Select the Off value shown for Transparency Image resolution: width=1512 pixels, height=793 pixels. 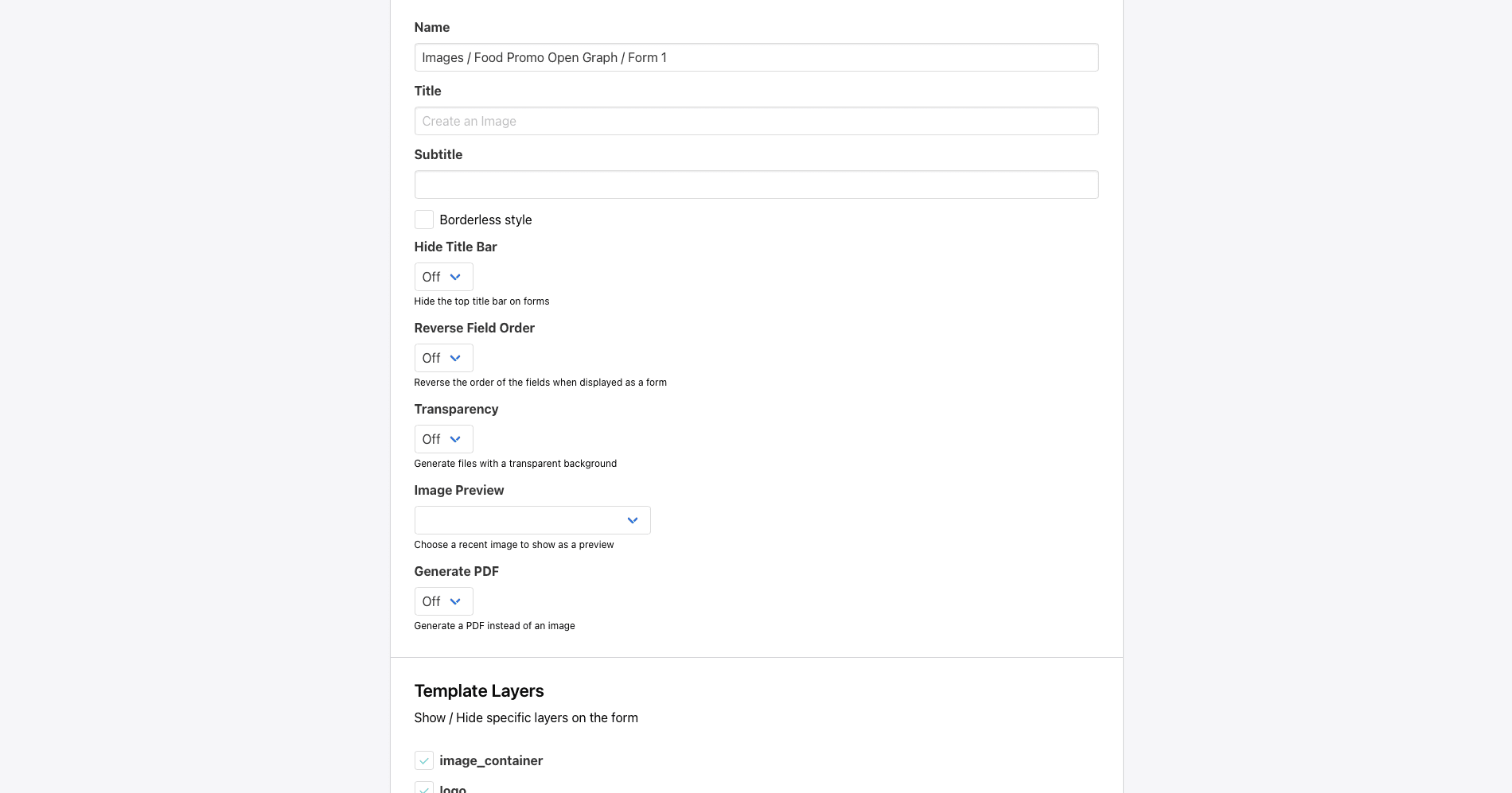click(430, 439)
